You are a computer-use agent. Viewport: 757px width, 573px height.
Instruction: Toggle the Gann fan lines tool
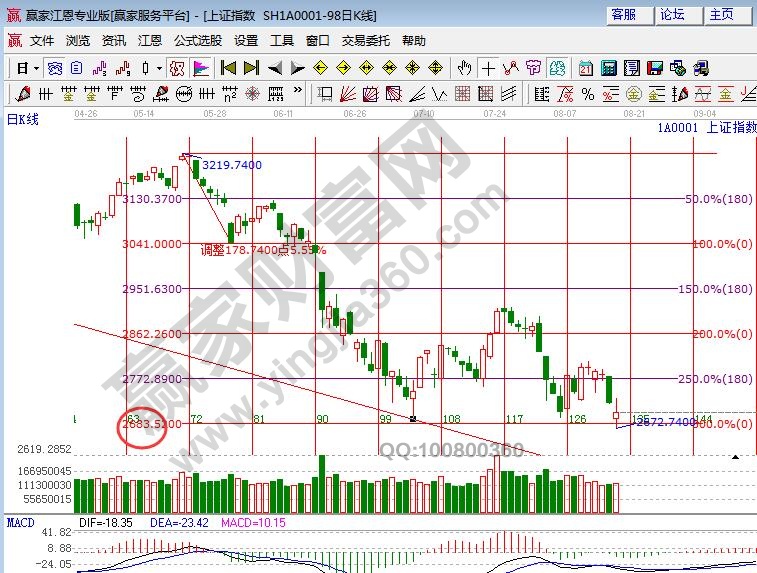pos(347,94)
